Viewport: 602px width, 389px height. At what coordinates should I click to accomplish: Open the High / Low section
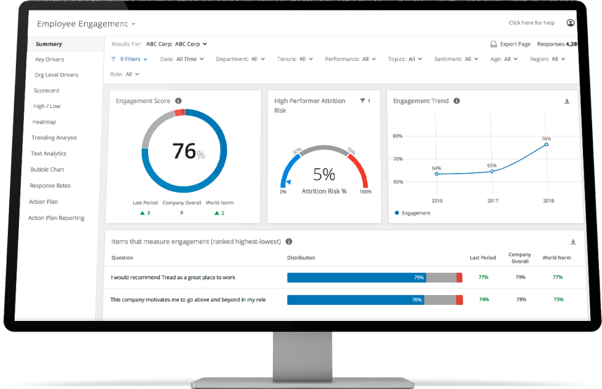47,106
